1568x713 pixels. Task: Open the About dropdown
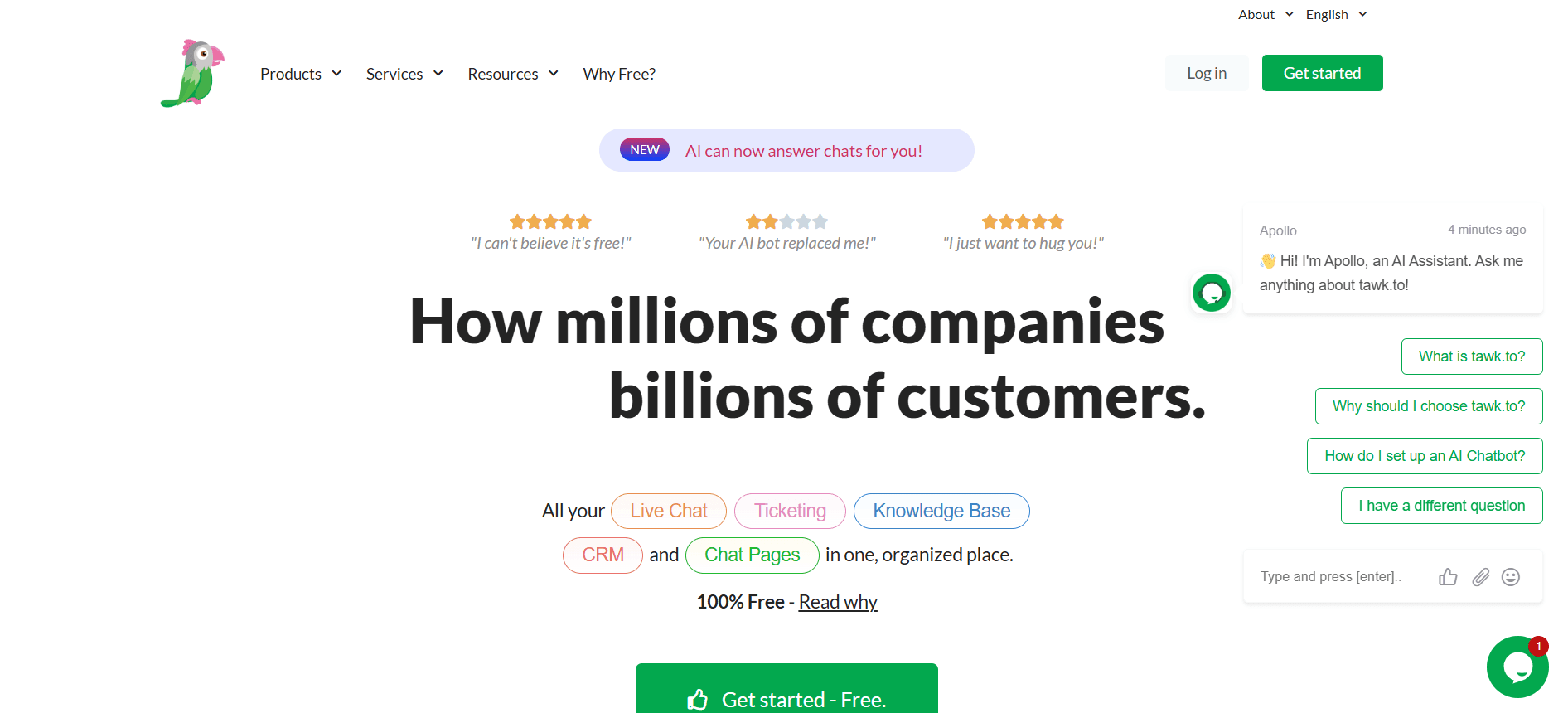(x=1265, y=15)
